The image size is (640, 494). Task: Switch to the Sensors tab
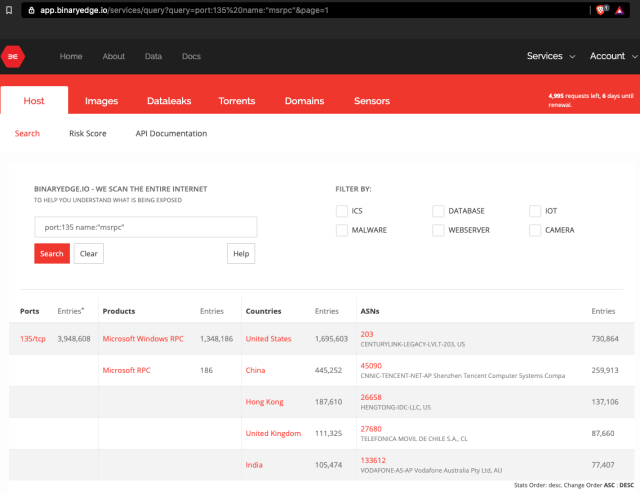click(372, 101)
